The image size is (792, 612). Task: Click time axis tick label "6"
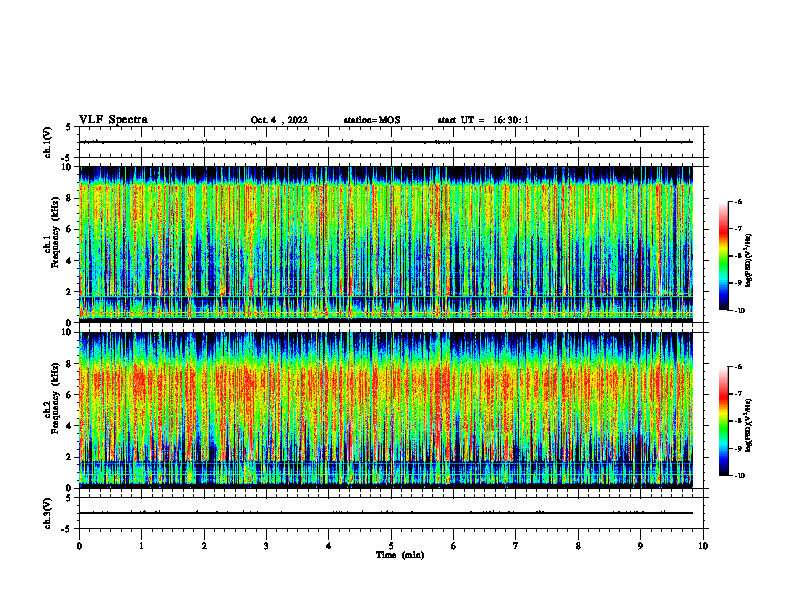453,546
